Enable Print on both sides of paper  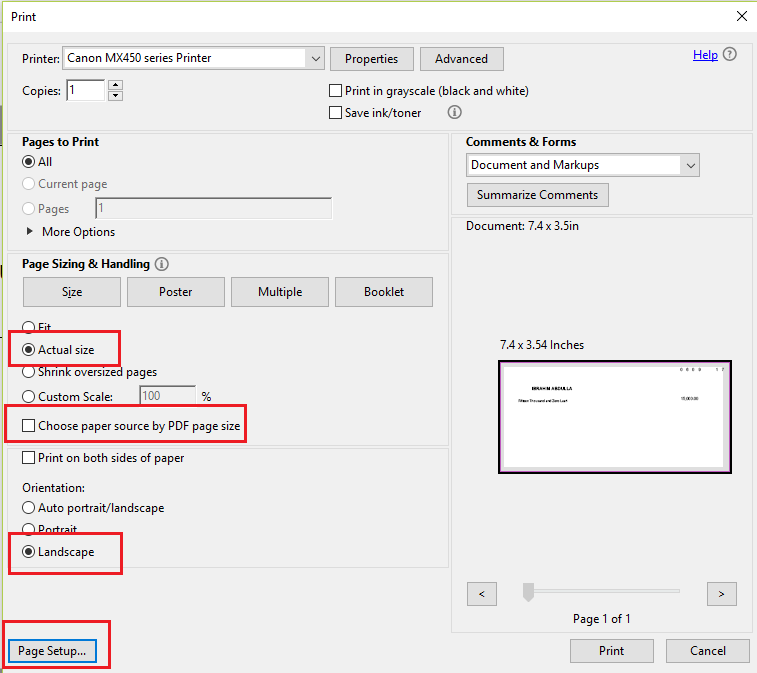point(29,458)
